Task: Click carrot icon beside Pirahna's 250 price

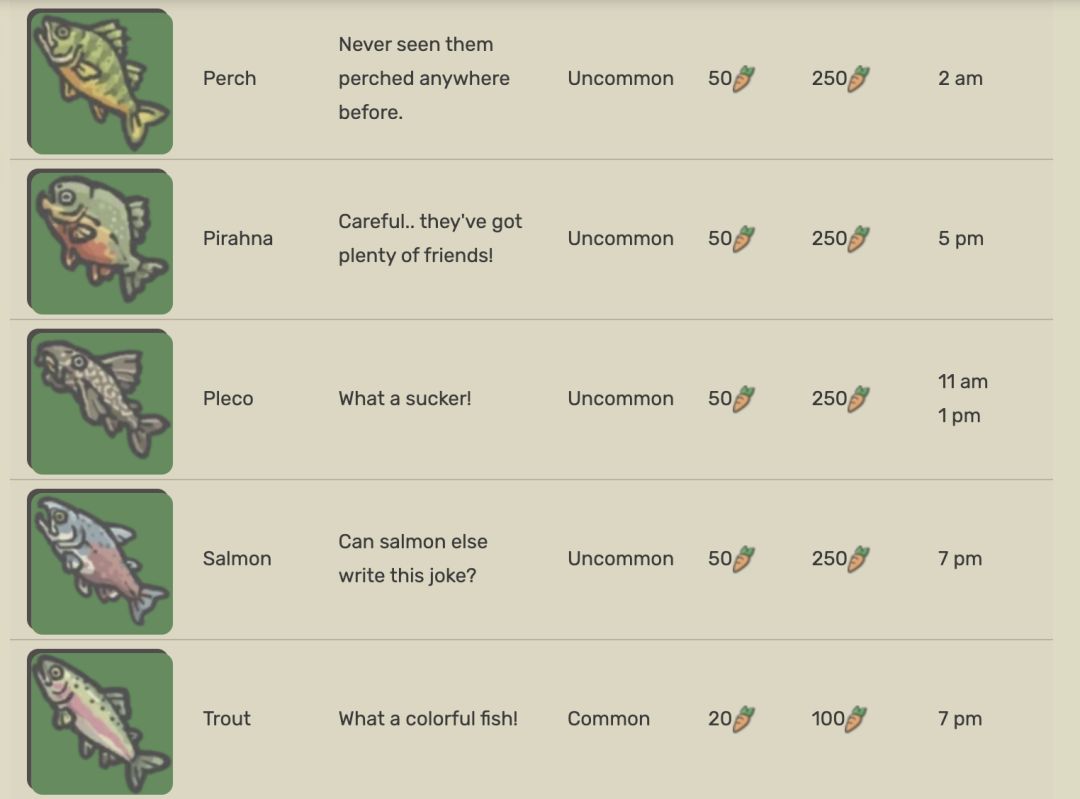Action: tap(859, 239)
